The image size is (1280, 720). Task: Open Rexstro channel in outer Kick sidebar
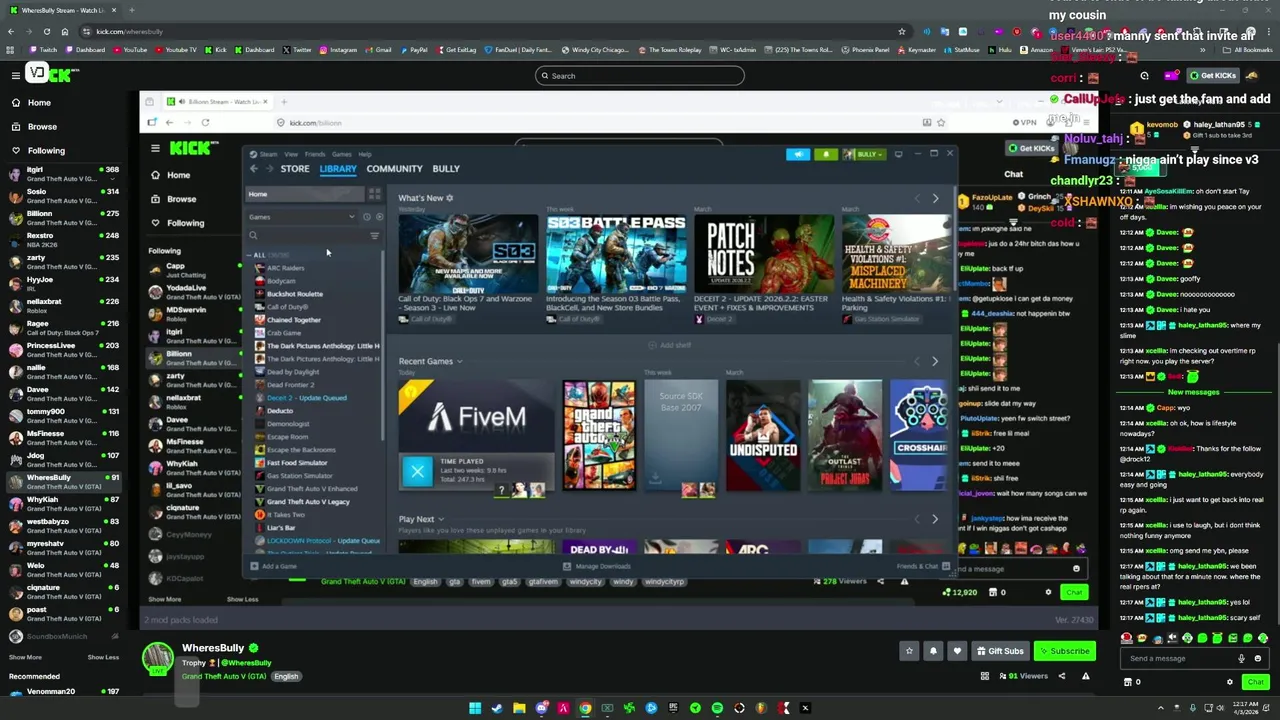(63, 240)
